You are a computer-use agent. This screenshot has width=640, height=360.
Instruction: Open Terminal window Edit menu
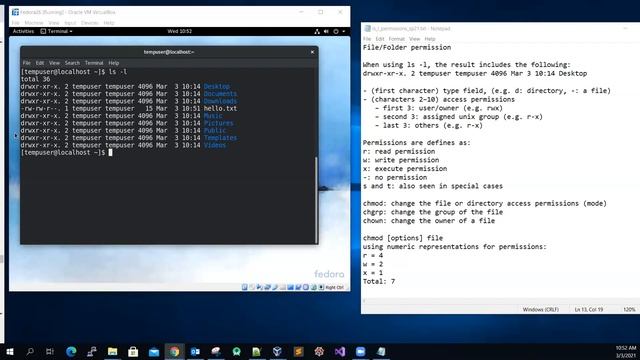(40, 63)
